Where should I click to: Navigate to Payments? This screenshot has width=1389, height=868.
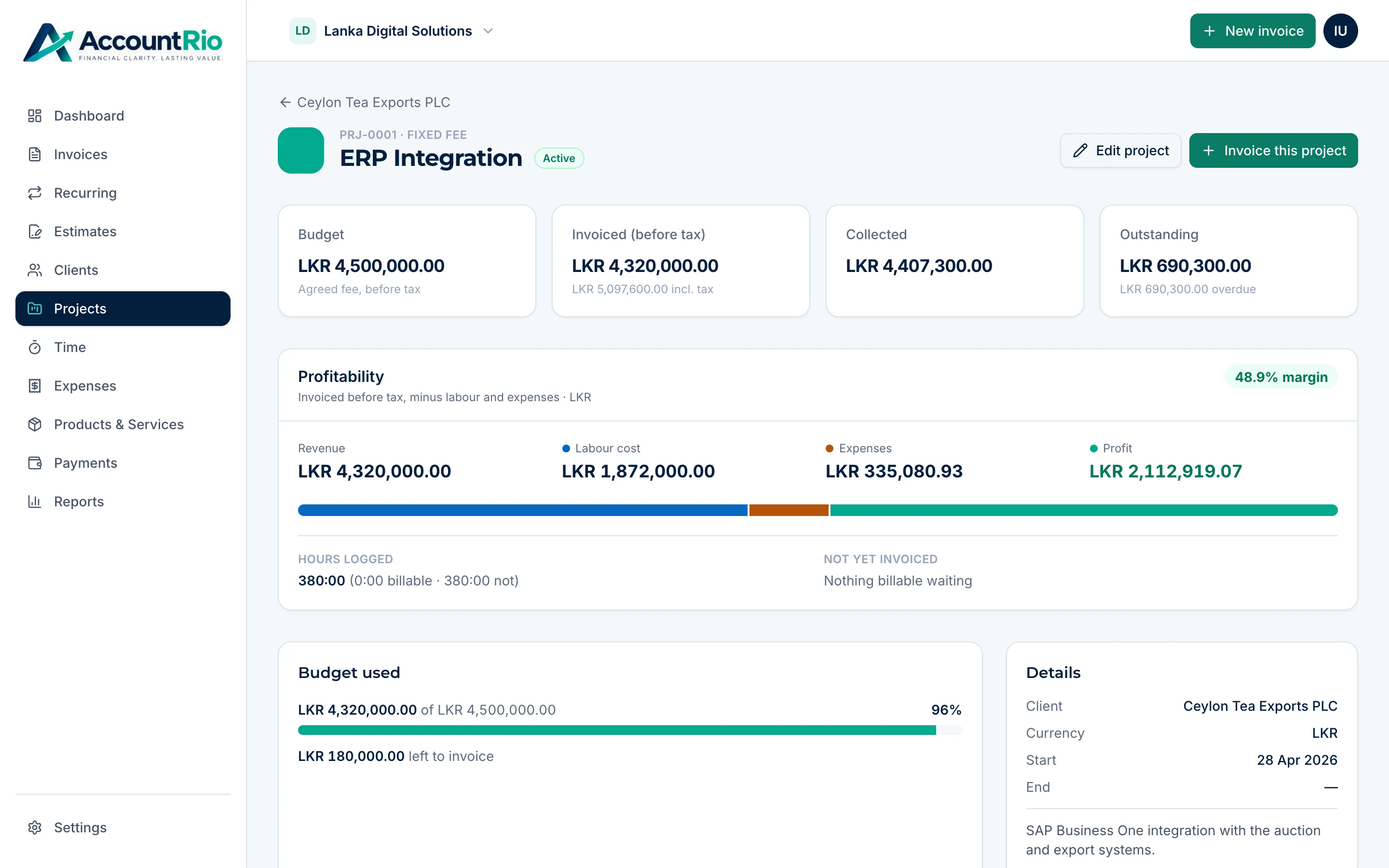click(x=123, y=463)
